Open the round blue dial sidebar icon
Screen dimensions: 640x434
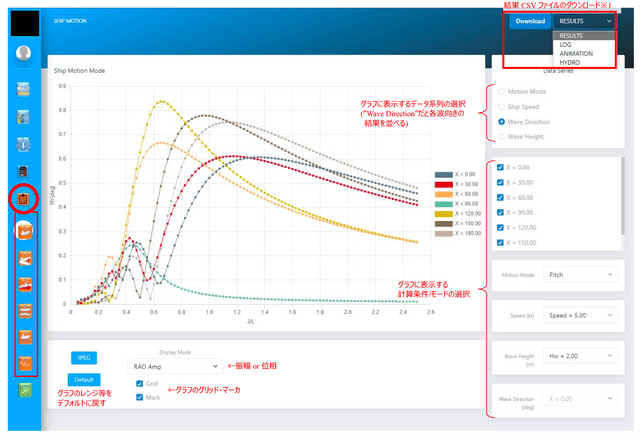tap(23, 144)
